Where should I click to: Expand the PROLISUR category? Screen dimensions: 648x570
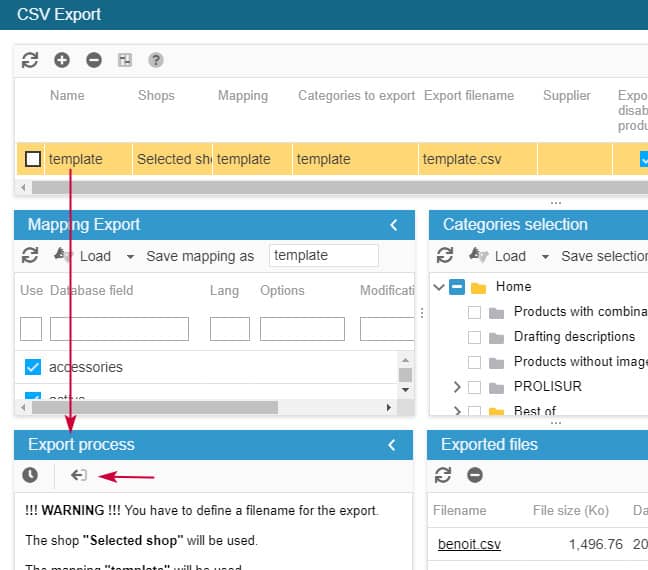457,386
